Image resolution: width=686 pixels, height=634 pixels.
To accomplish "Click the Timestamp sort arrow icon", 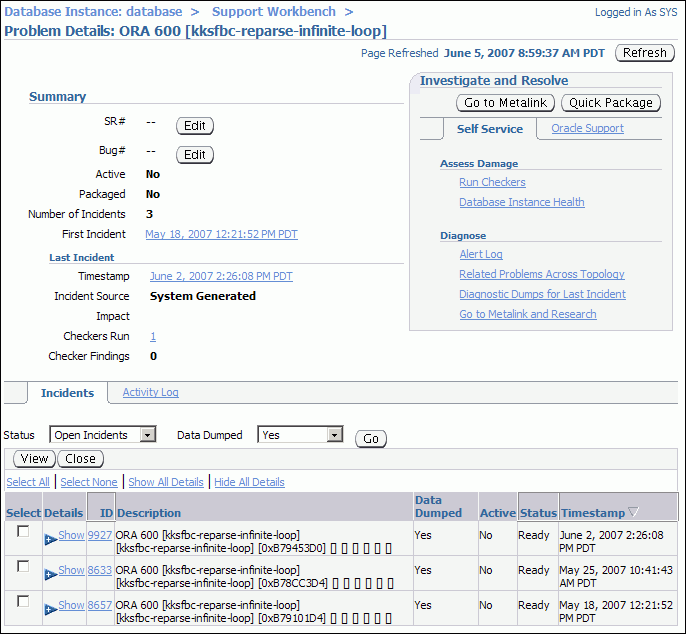I will point(633,513).
